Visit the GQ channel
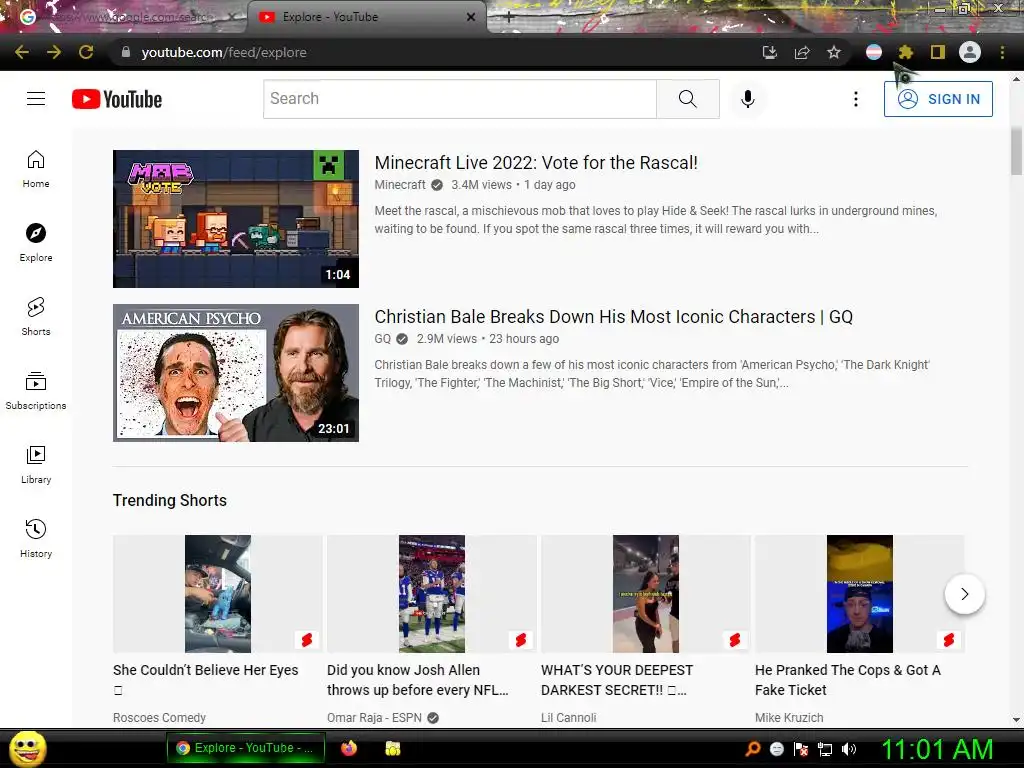Screen dimensions: 1024x768 click(383, 339)
